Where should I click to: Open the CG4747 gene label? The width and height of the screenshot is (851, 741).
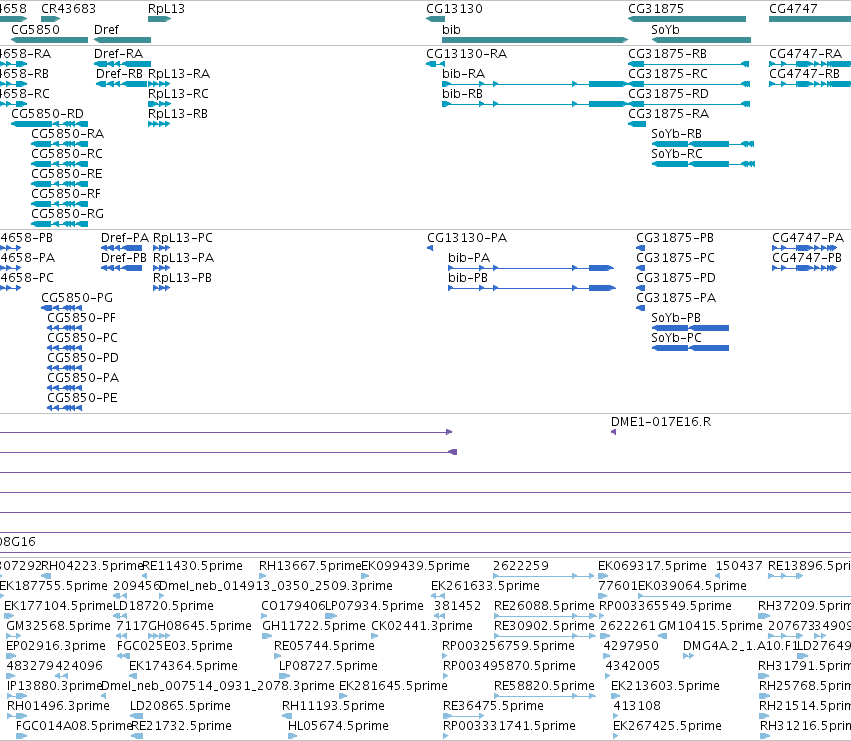click(x=793, y=9)
